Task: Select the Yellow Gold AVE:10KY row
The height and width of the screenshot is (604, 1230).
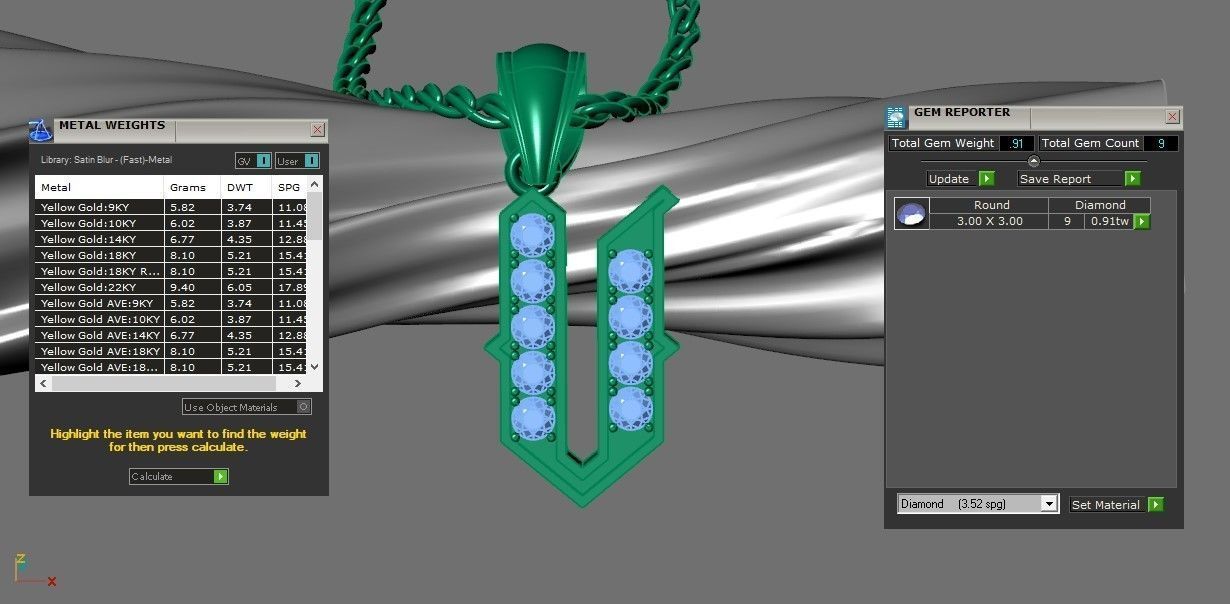Action: click(x=171, y=319)
